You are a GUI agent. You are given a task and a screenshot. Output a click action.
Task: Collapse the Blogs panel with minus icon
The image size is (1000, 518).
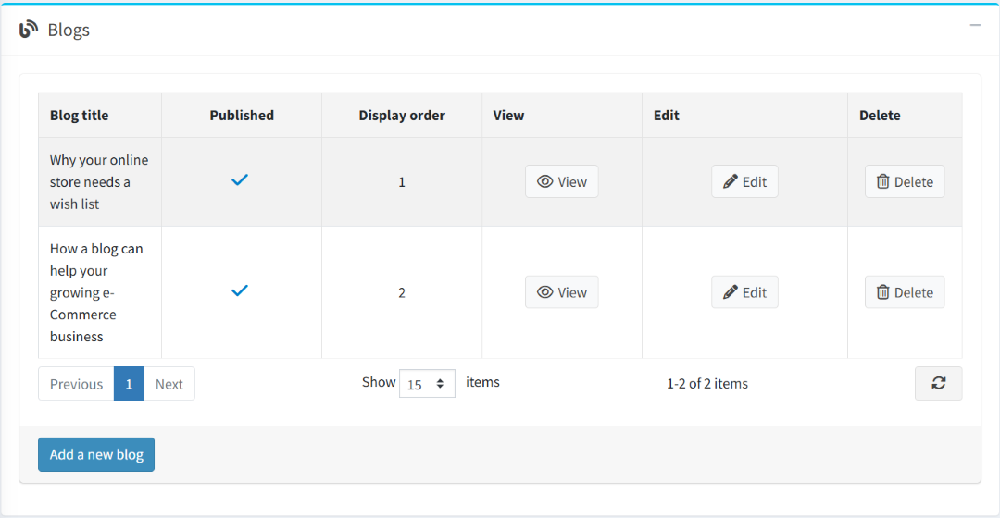tap(975, 25)
